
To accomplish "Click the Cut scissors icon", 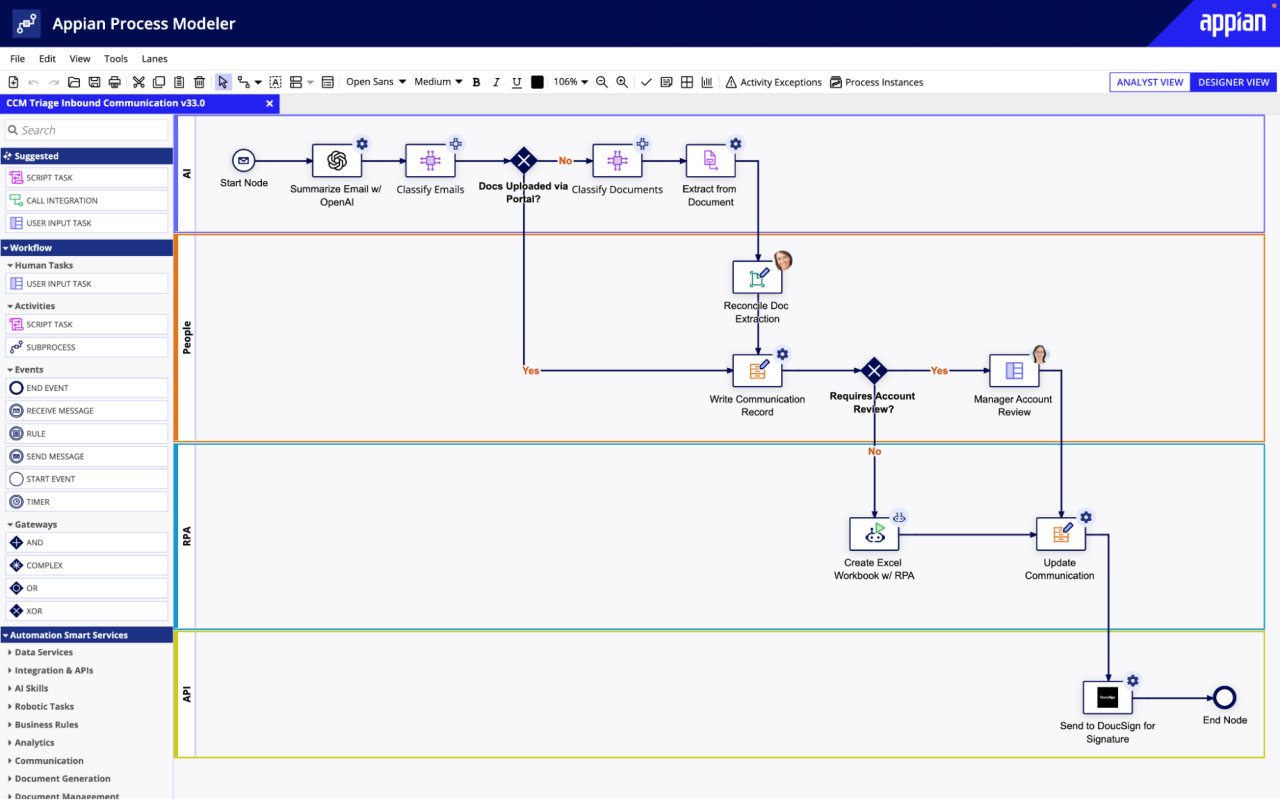I will (x=139, y=82).
